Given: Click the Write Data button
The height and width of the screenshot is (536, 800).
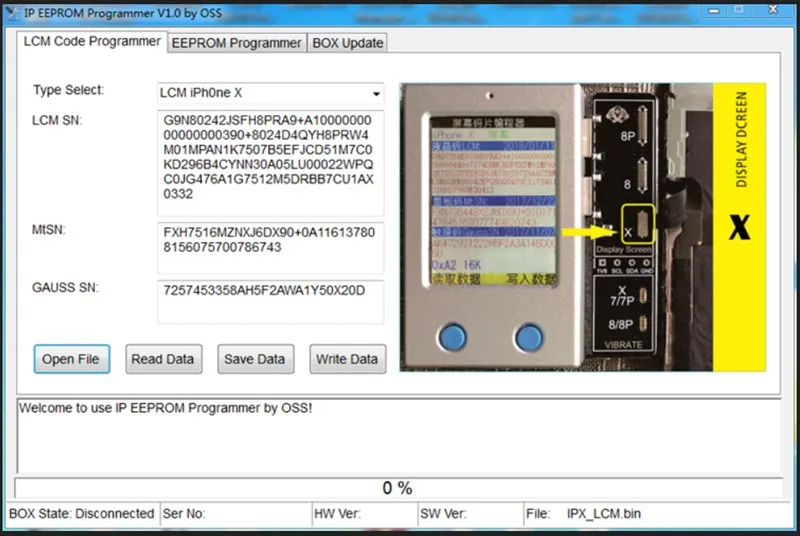Looking at the screenshot, I should (347, 359).
